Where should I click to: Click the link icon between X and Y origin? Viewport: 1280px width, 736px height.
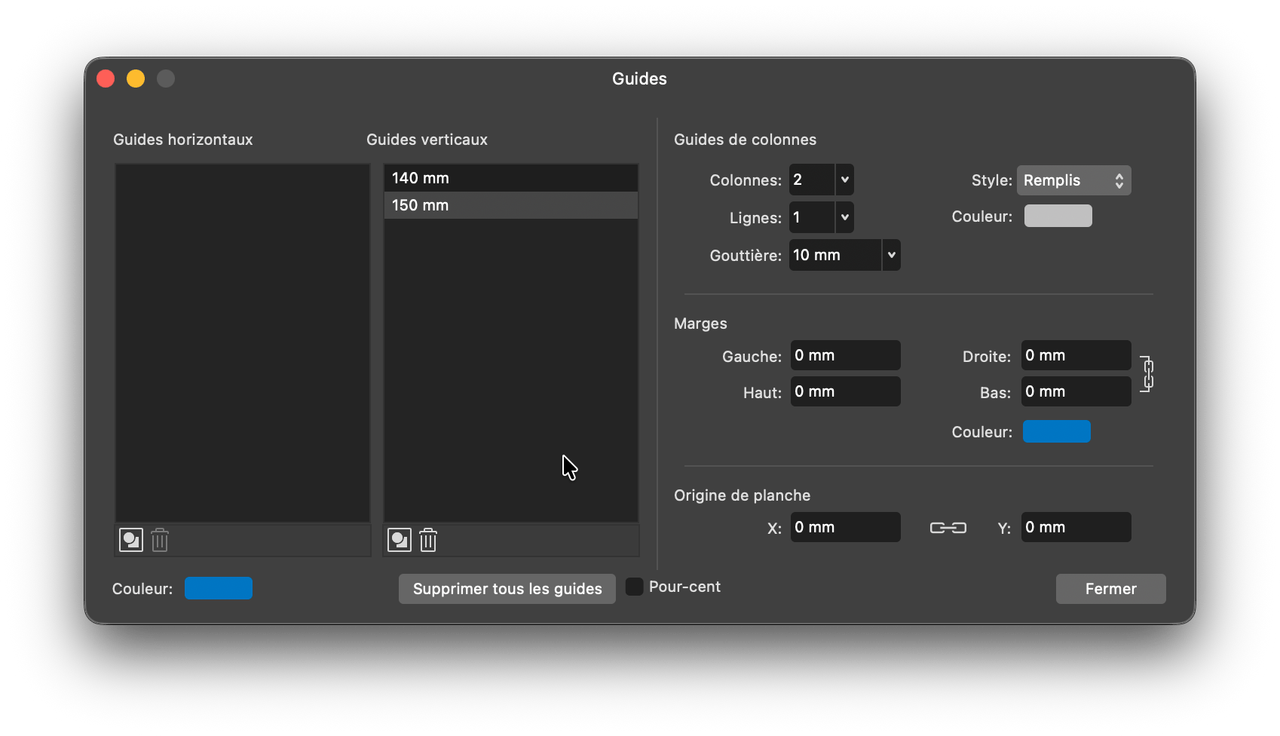point(947,527)
